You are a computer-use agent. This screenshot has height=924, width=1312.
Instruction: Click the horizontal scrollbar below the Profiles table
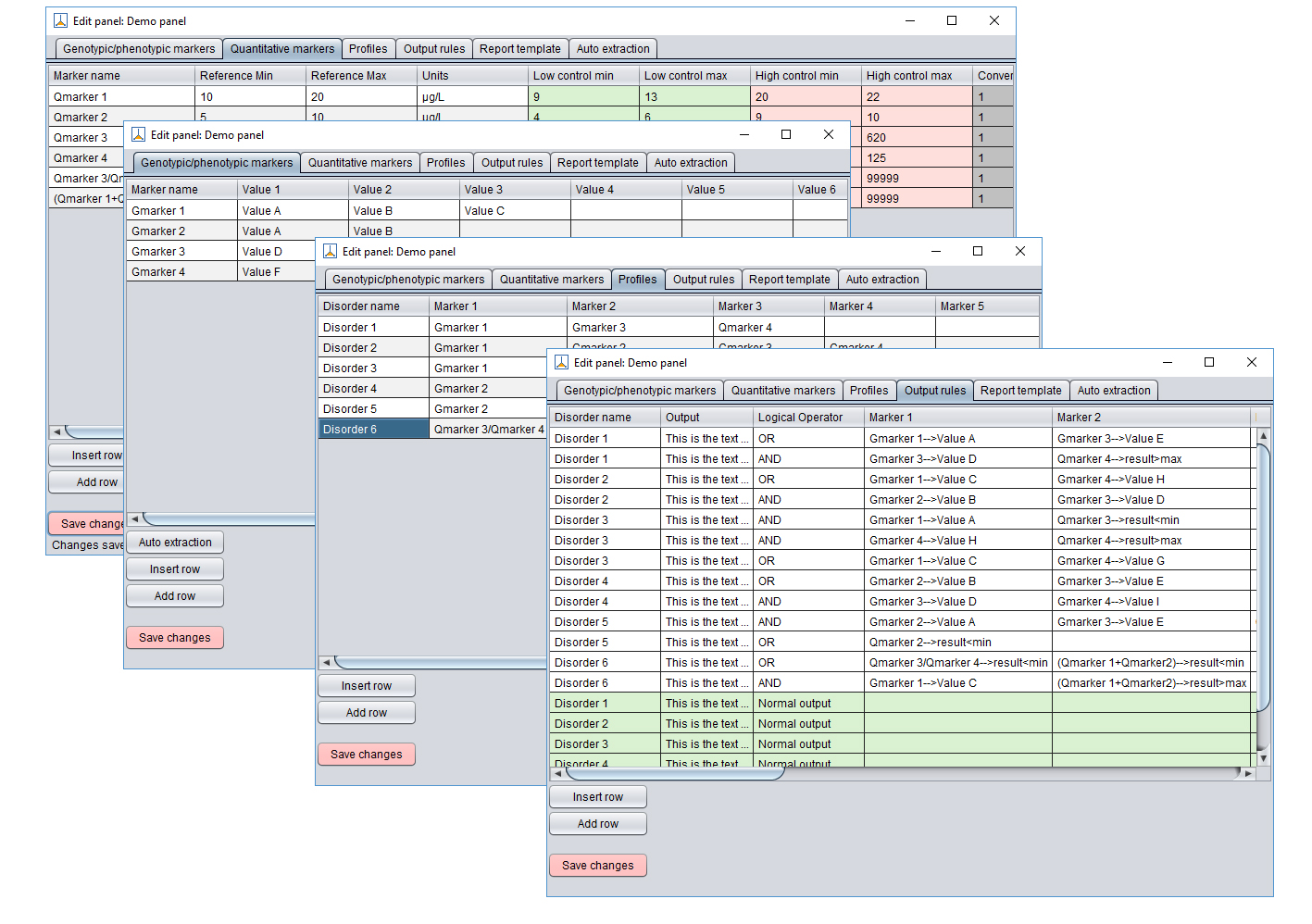435,662
